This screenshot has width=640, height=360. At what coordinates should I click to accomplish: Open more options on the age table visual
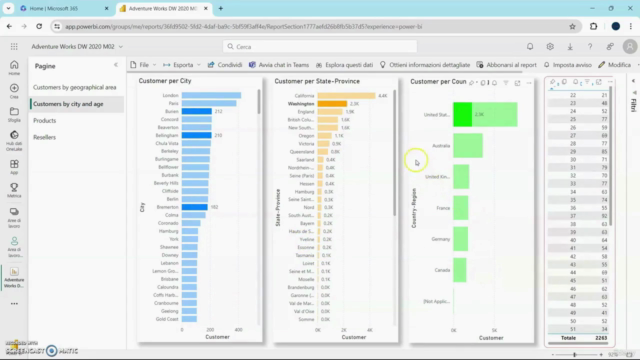pyautogui.click(x=610, y=82)
